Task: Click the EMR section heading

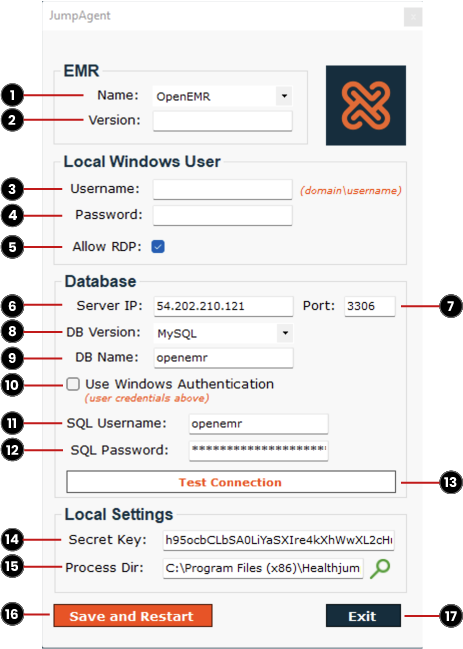Action: [81, 71]
